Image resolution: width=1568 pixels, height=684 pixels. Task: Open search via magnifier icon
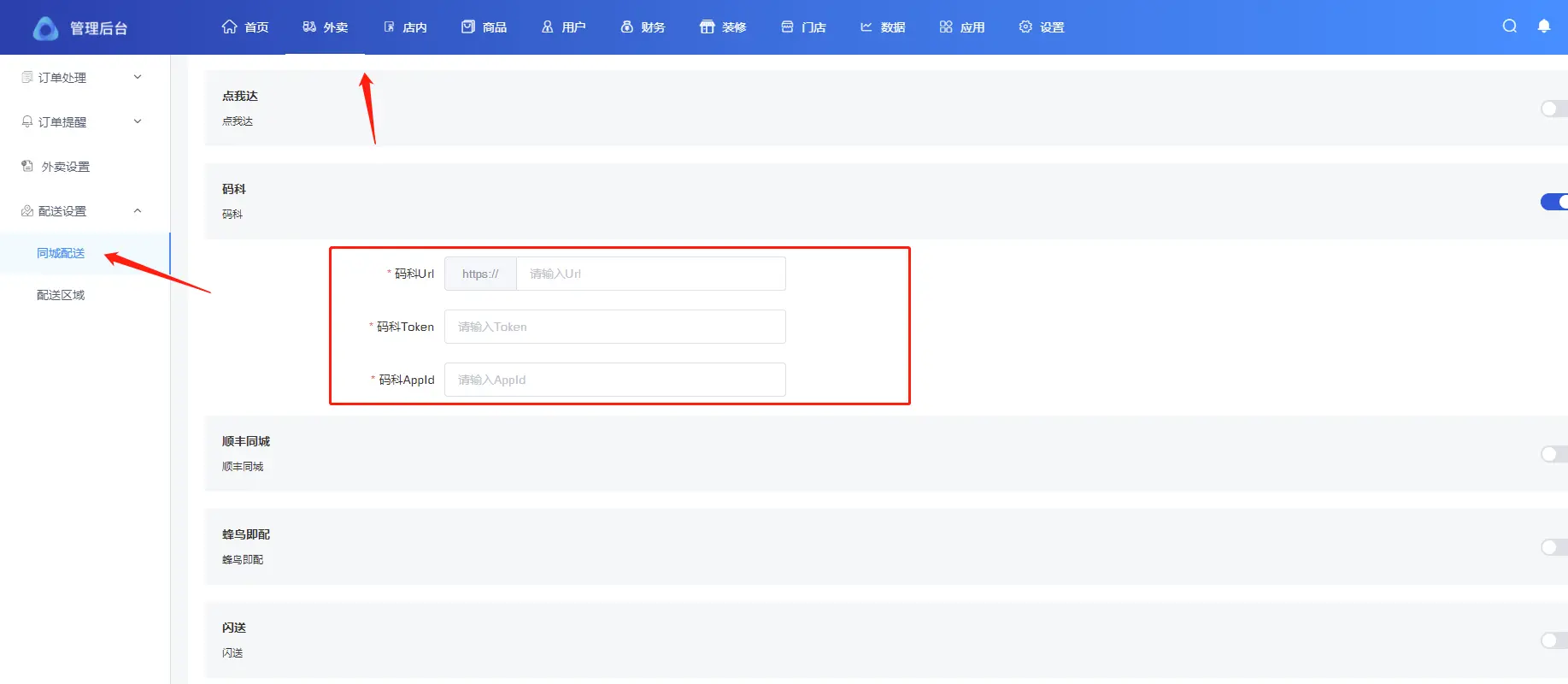1510,26
